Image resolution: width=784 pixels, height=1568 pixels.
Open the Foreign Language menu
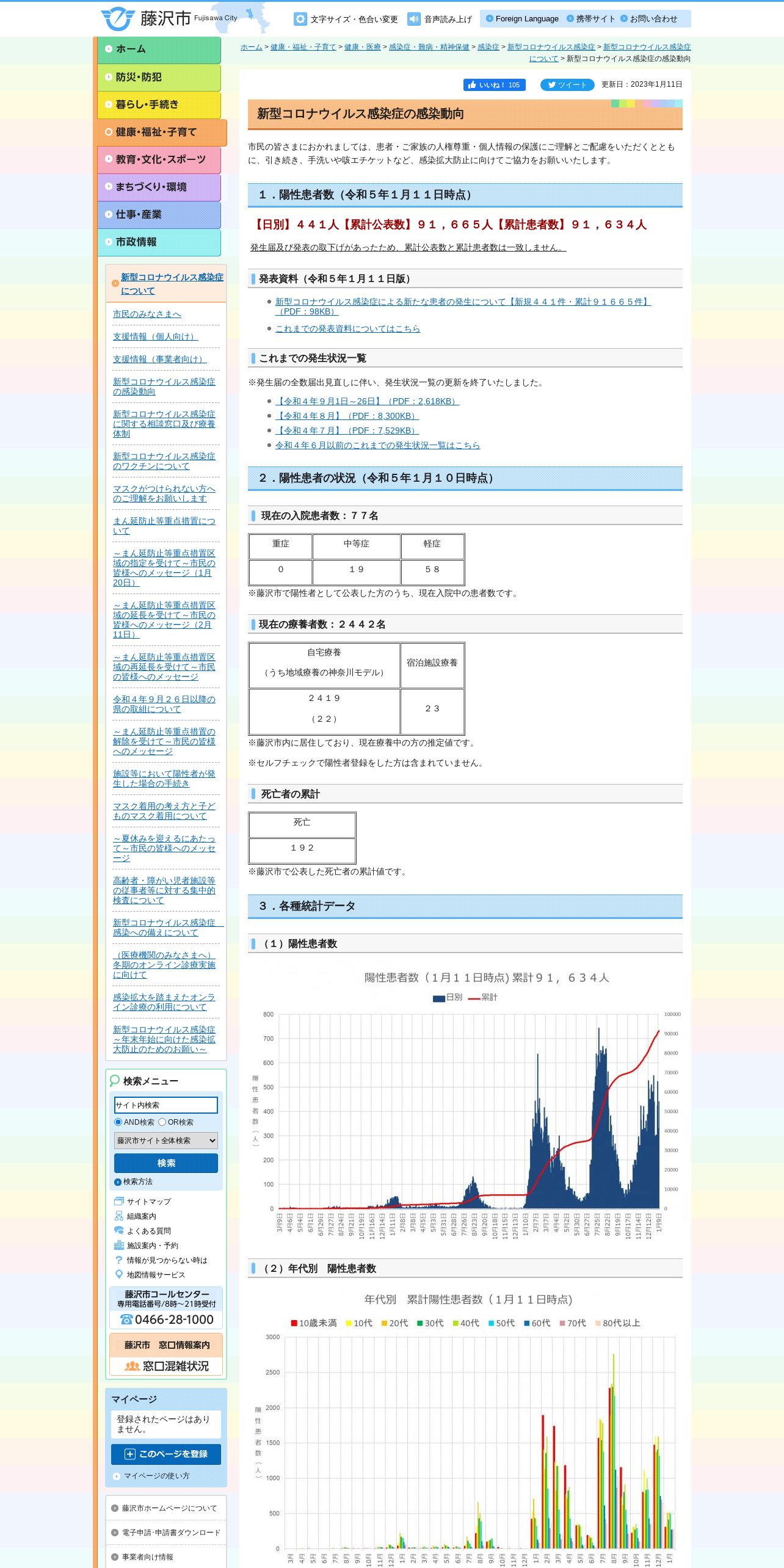tap(522, 19)
